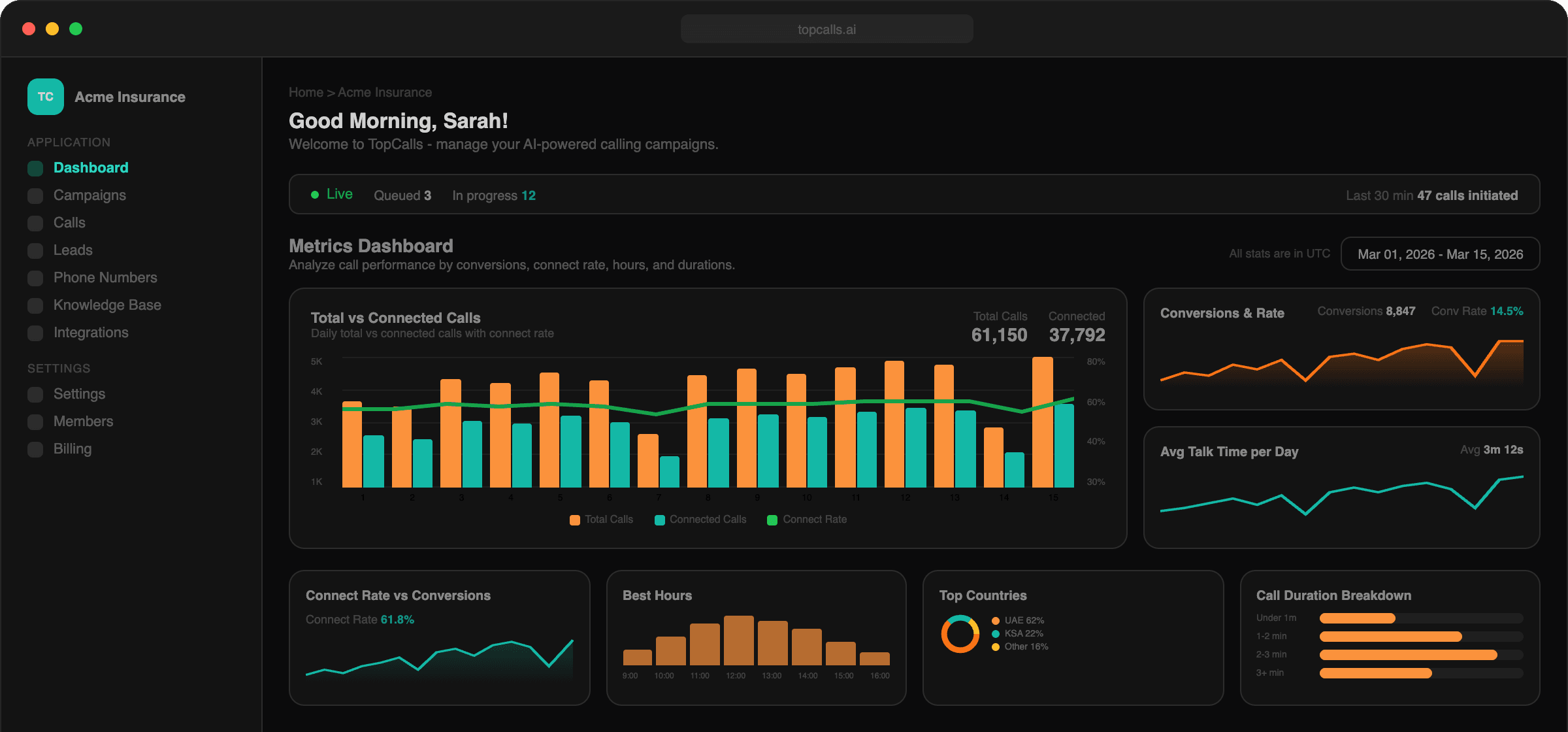Viewport: 1568px width, 732px height.
Task: Click the Acme Insurance TC workspace avatar
Action: [45, 96]
